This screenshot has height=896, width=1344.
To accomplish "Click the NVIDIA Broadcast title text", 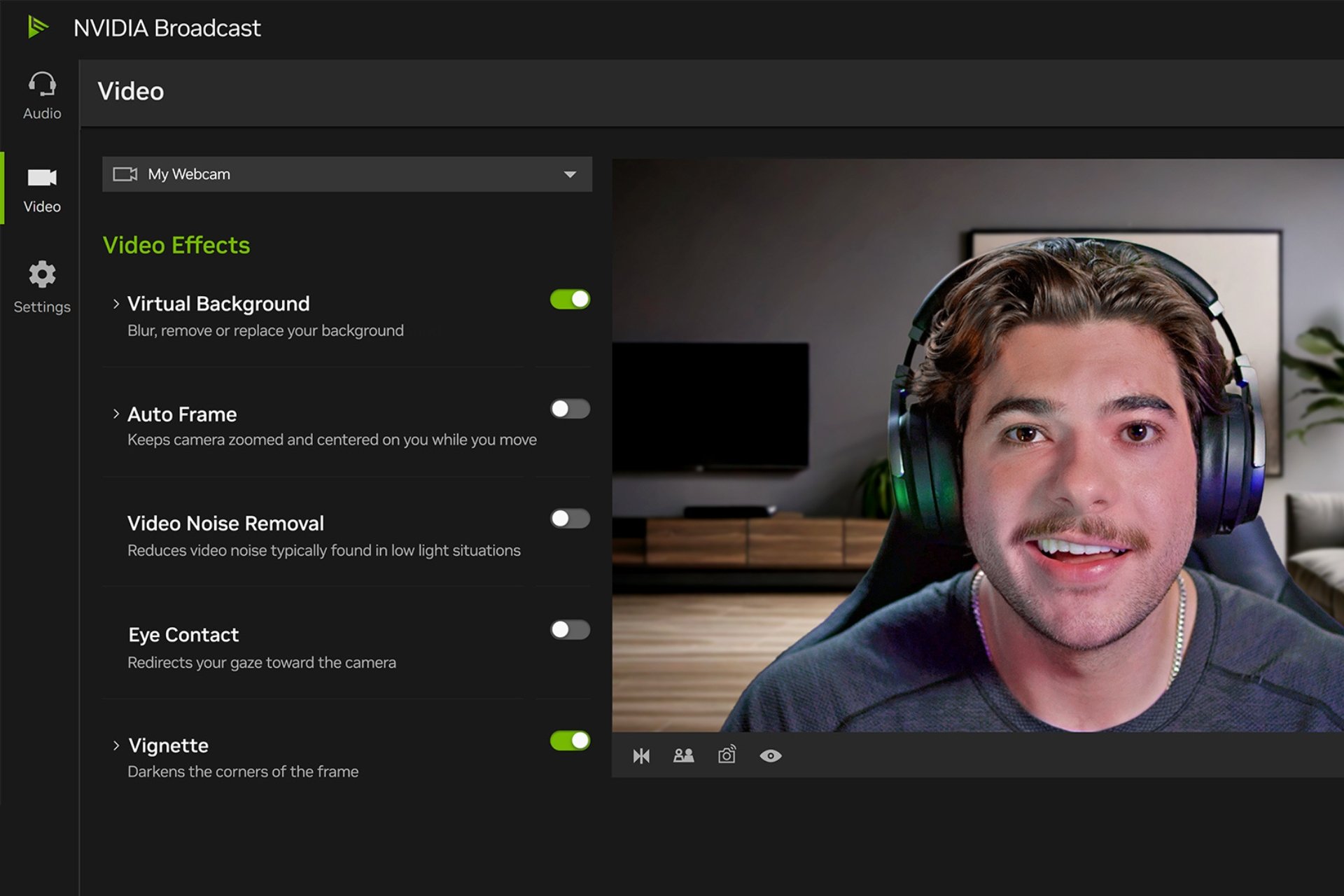I will click(167, 28).
